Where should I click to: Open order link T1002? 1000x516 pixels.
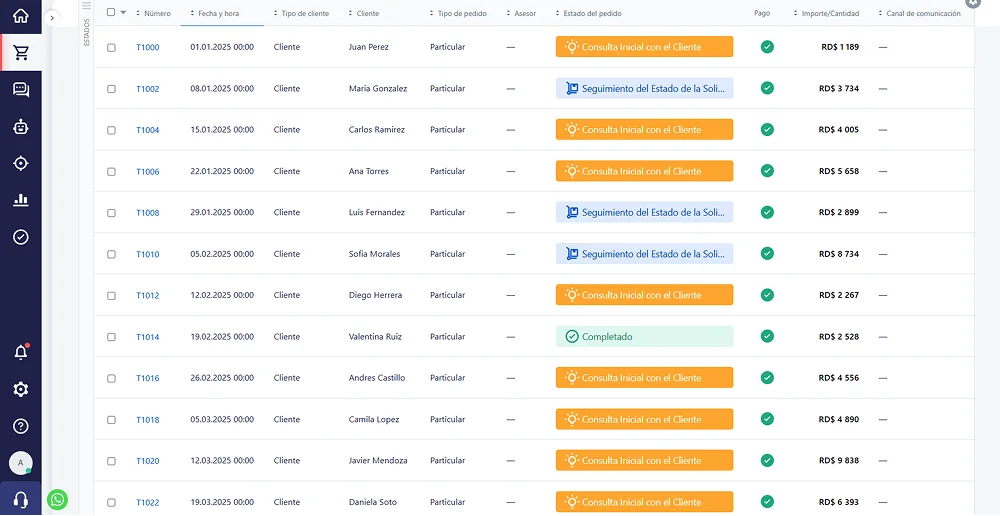coord(148,89)
